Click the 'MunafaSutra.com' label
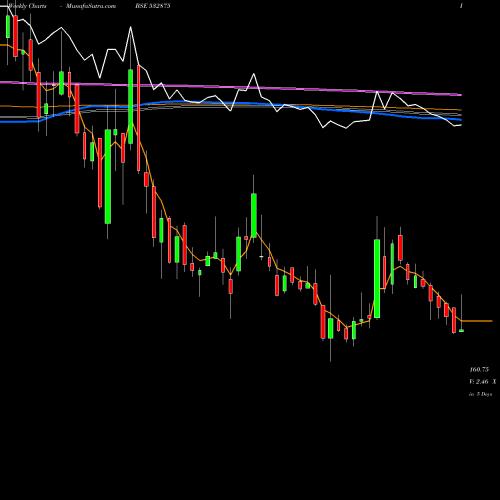500x500 pixels. pos(91,6)
